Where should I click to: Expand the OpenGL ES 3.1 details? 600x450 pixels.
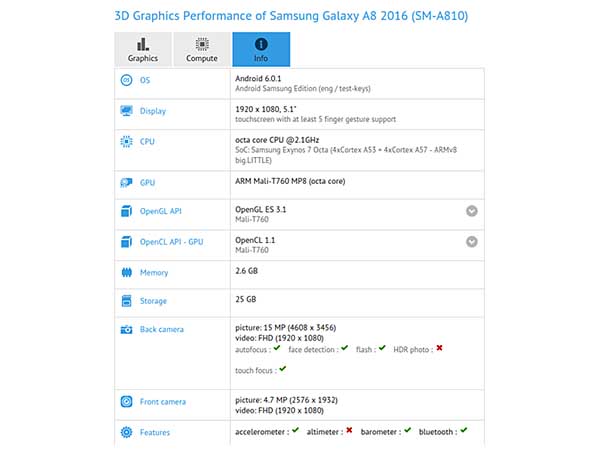[x=471, y=211]
